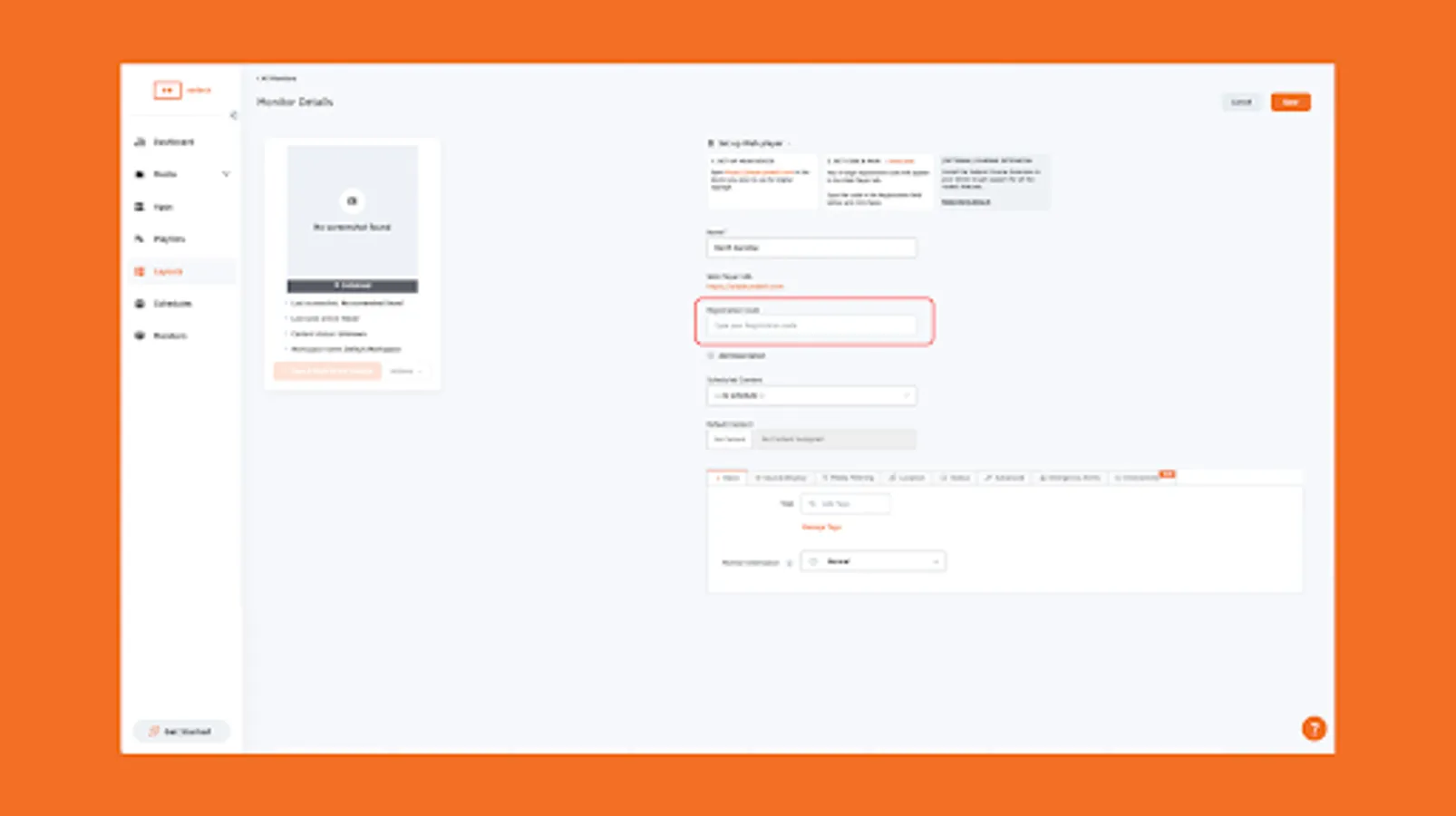The image size is (1456, 816).
Task: Click the orange Save button
Action: (1290, 102)
